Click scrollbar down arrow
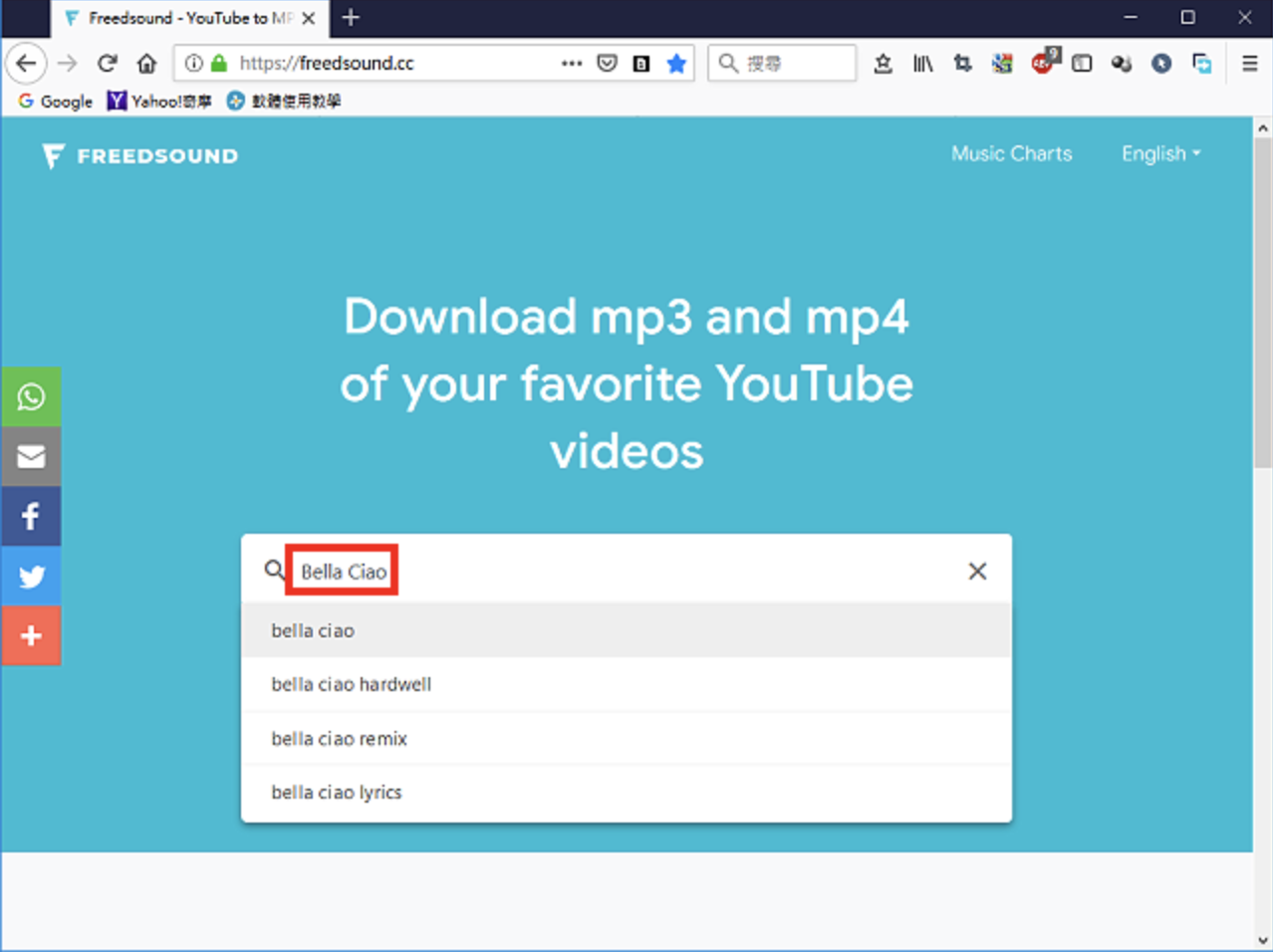 (x=1263, y=940)
